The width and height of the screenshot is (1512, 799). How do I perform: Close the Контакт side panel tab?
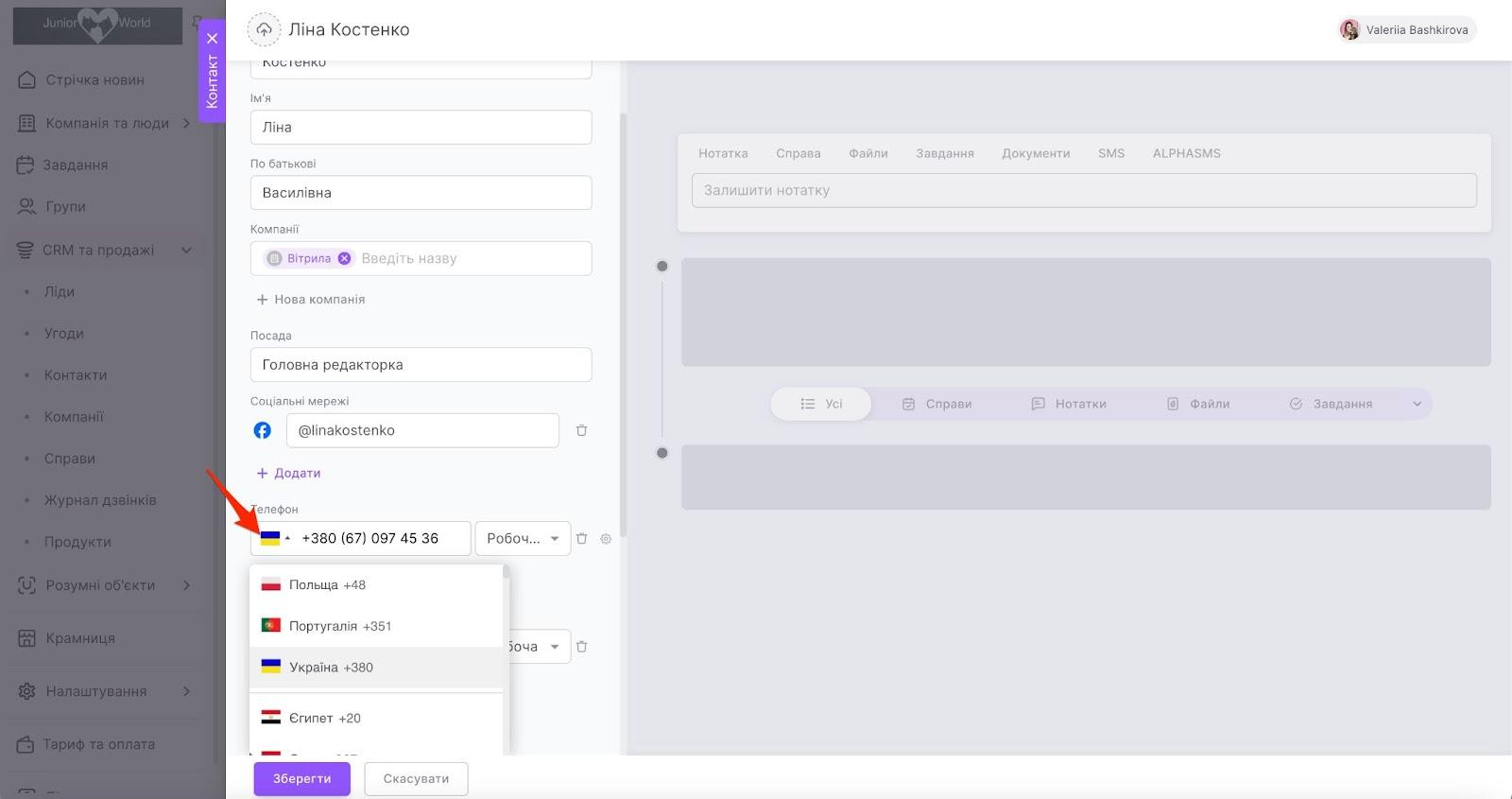point(213,39)
